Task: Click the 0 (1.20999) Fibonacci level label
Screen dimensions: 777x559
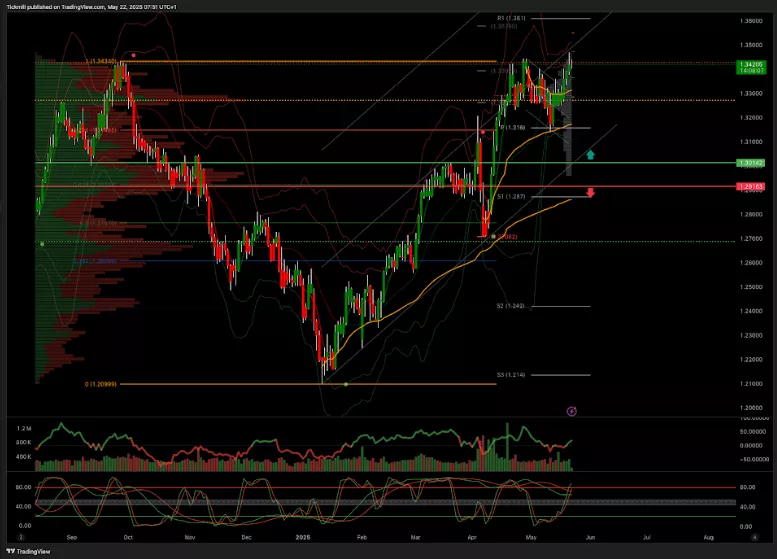Action: (x=102, y=384)
